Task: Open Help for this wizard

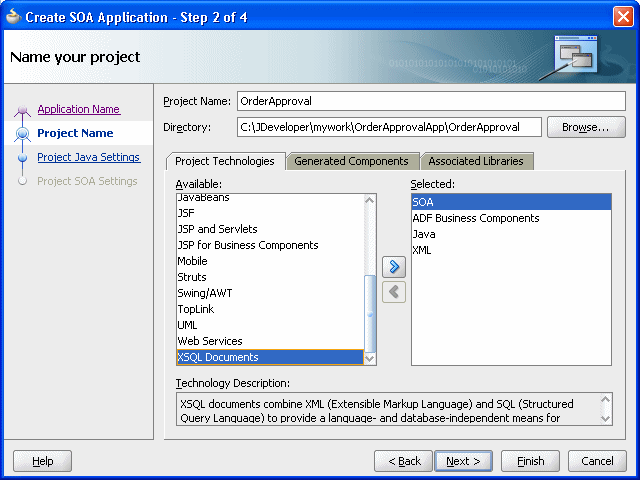Action: 42,461
